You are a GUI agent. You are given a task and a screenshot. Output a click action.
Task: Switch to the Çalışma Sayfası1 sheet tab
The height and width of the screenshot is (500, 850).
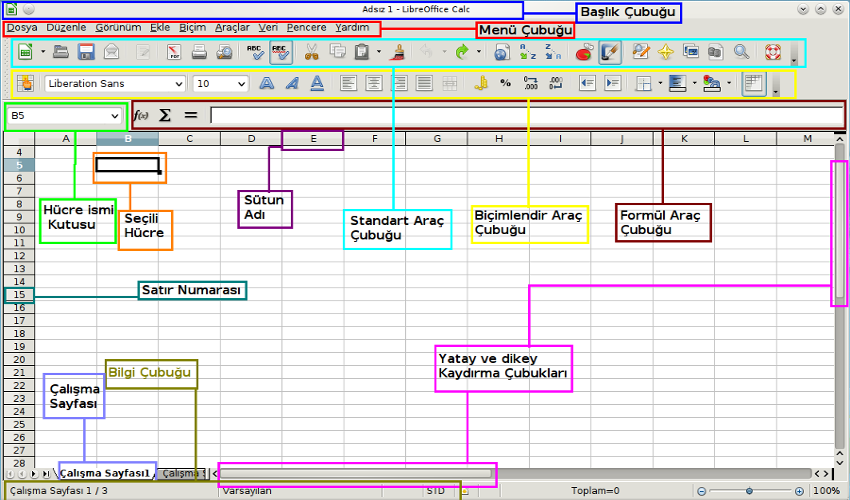pos(105,473)
